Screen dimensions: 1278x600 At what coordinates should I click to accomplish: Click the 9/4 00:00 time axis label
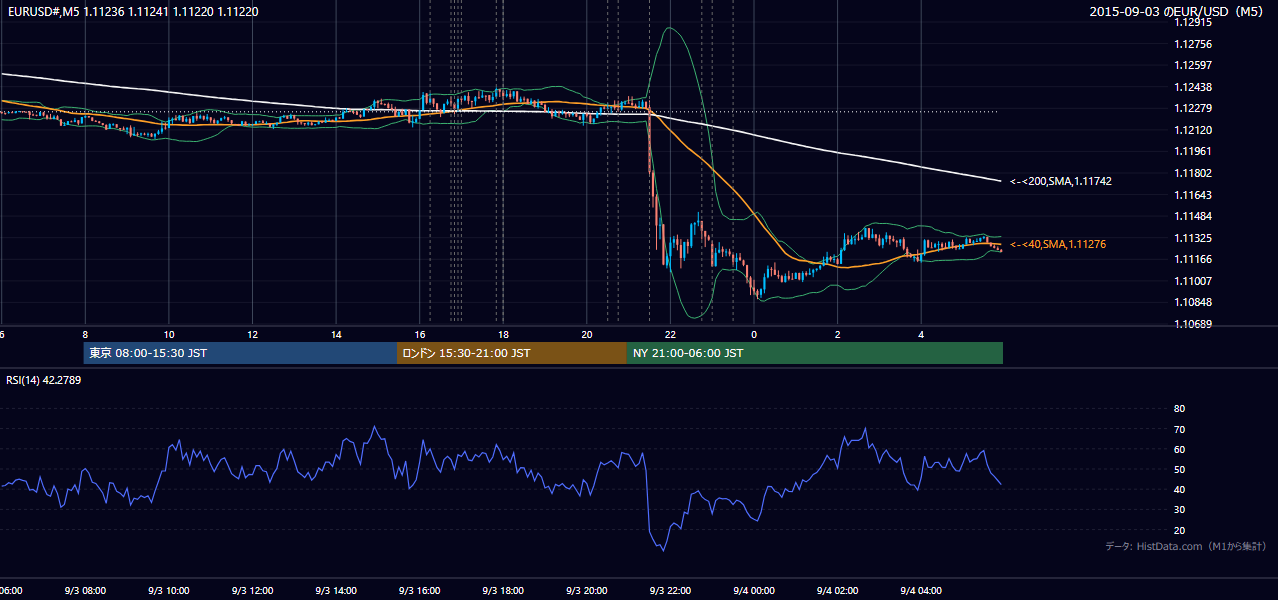[754, 591]
